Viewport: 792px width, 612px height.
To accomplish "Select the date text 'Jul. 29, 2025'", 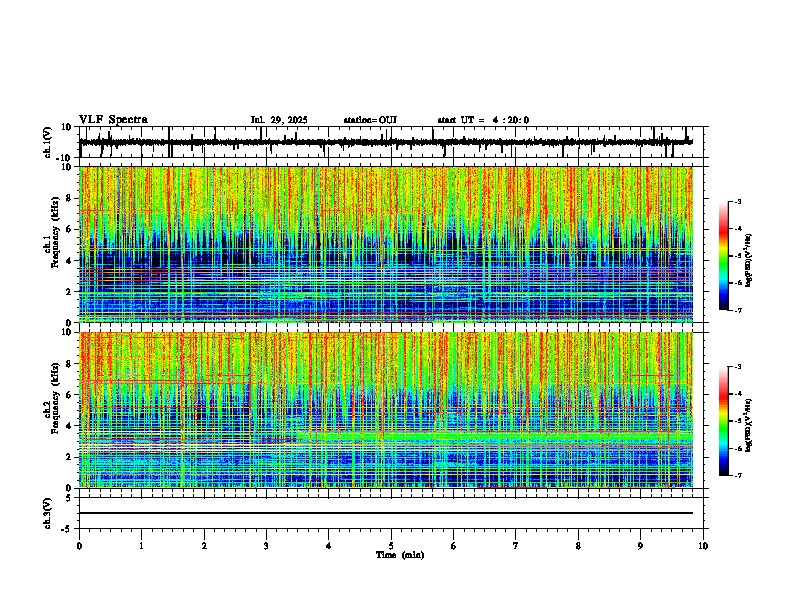I will tap(279, 120).
